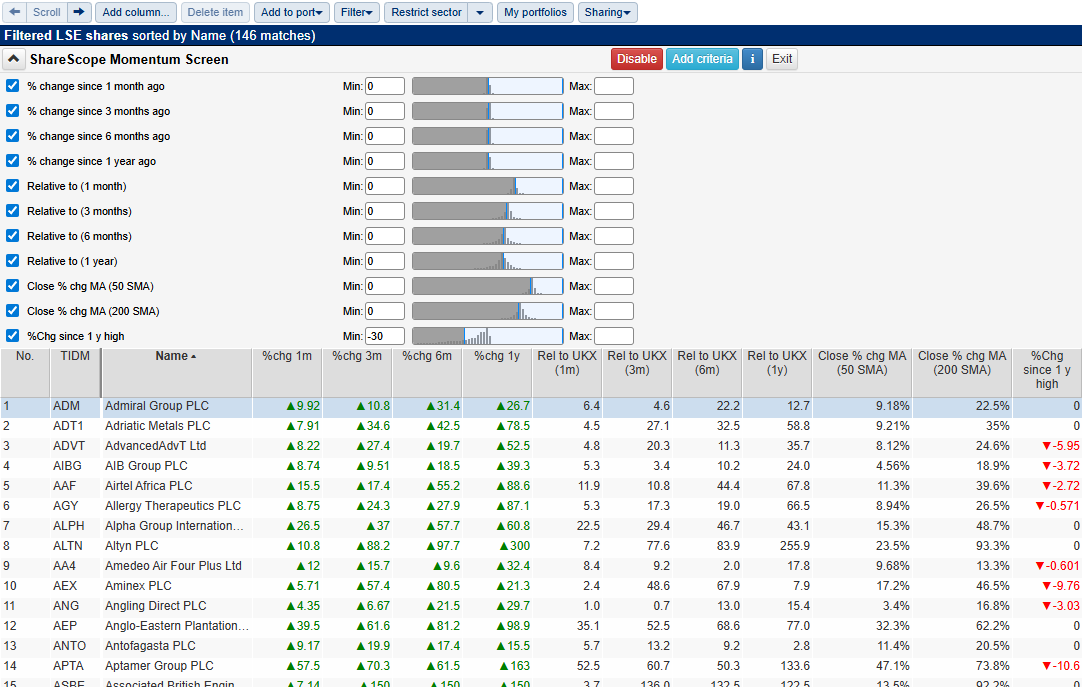Sort by Close % chg MA (50 SMA) column
This screenshot has height=687, width=1082.
(x=862, y=372)
